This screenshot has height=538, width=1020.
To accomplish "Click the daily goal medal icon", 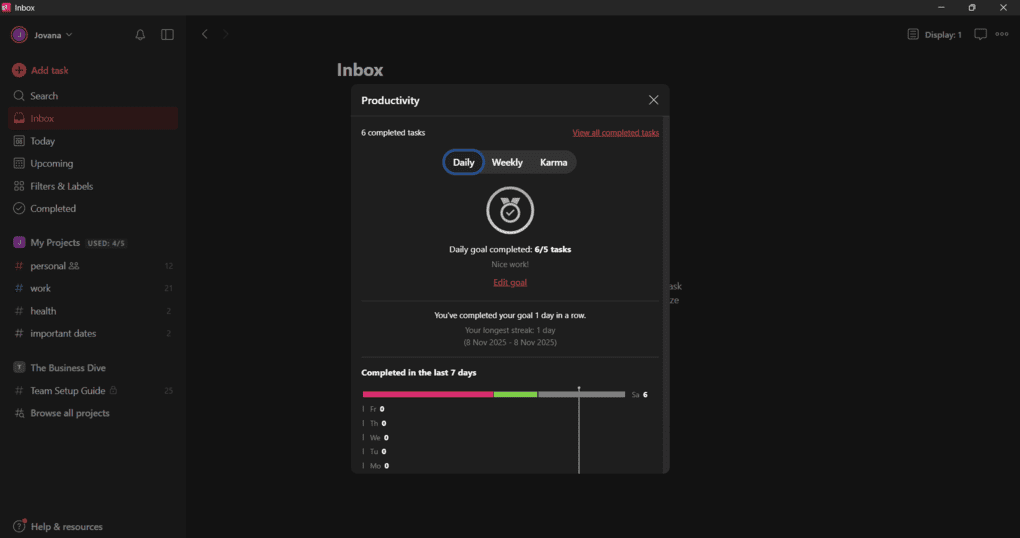I will [x=510, y=210].
